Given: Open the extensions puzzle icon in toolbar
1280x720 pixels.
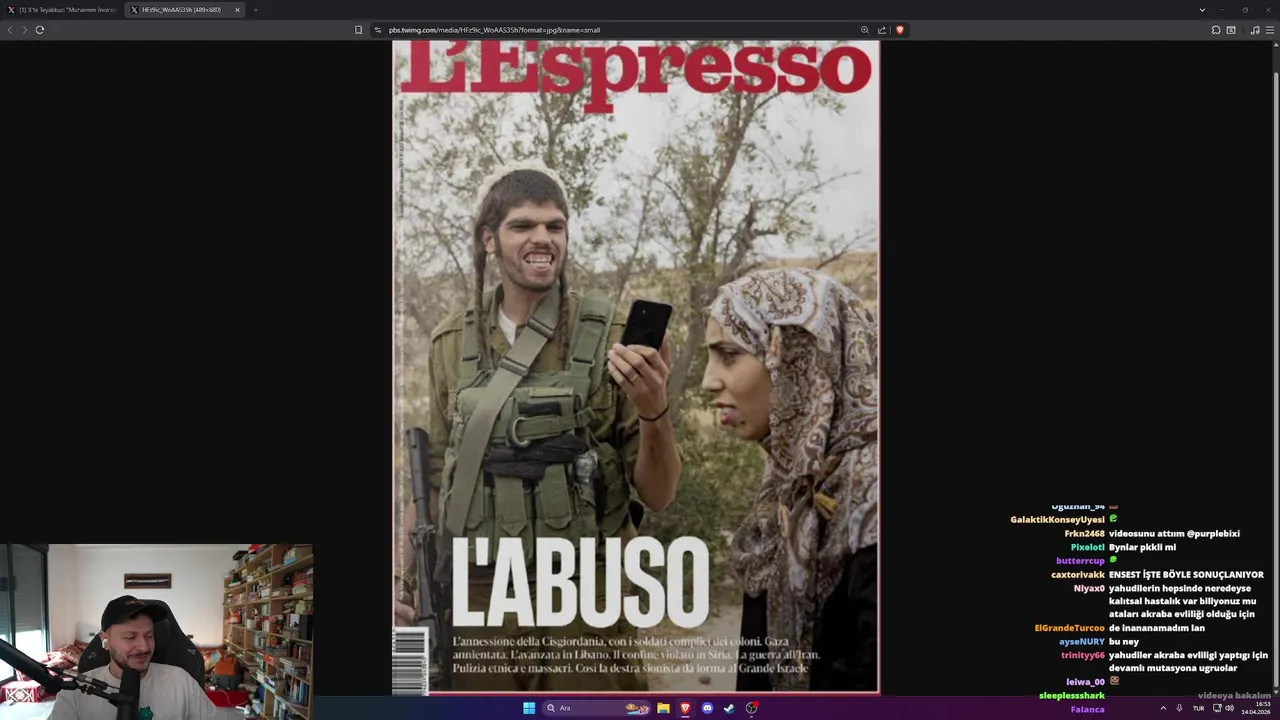Looking at the screenshot, I should pyautogui.click(x=1216, y=30).
